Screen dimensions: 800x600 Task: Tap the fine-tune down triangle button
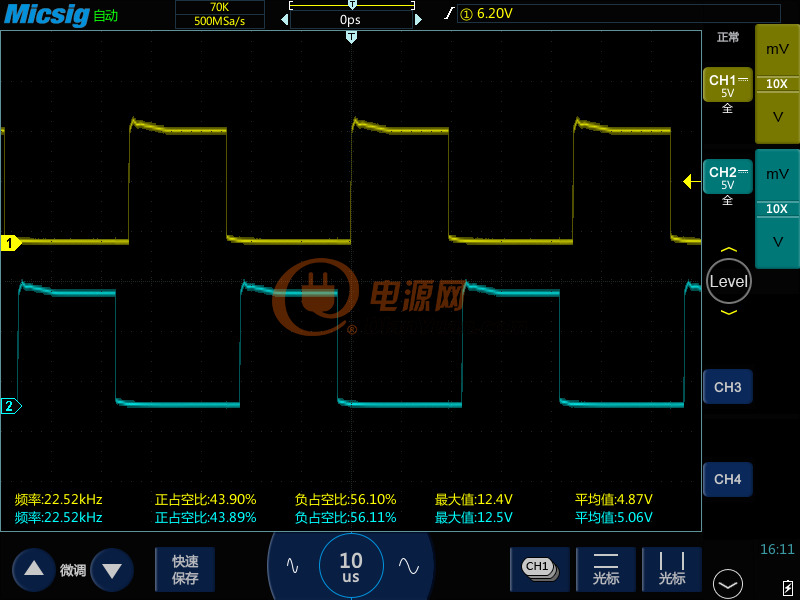click(x=112, y=569)
